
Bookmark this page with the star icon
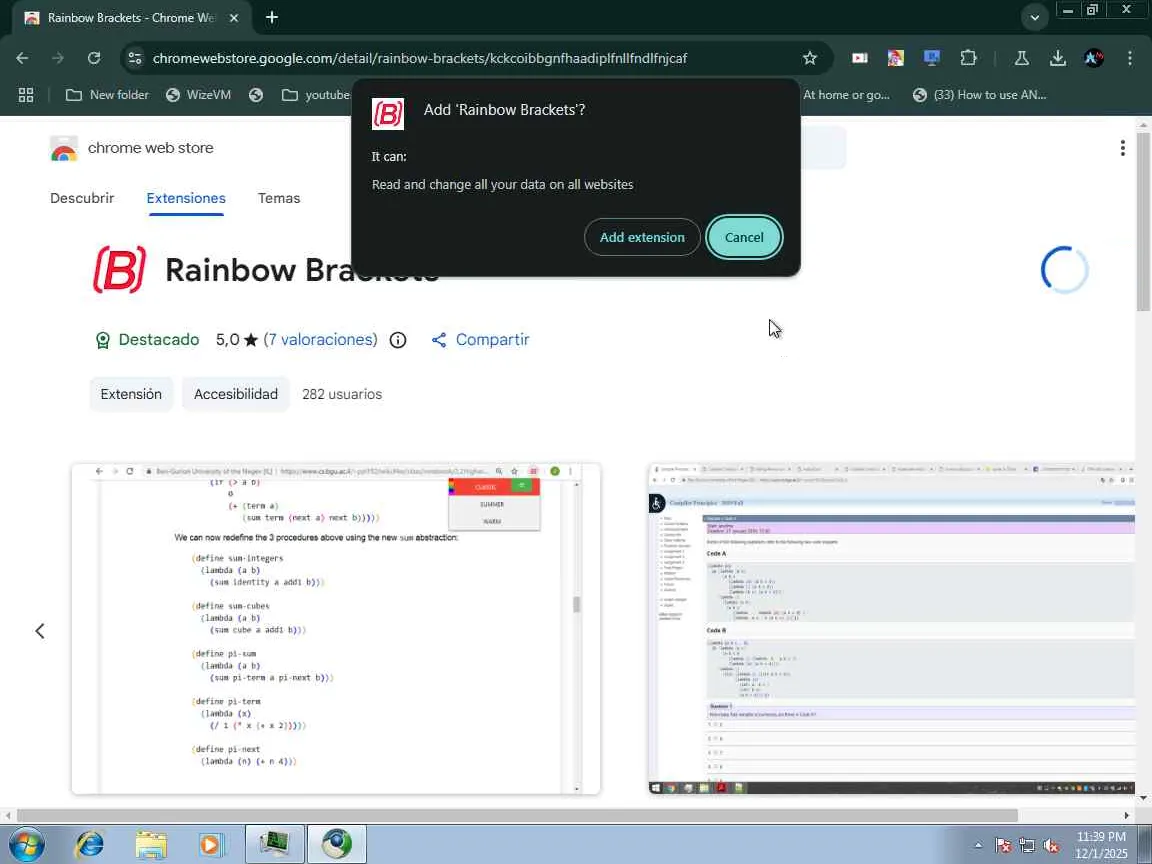tap(810, 58)
